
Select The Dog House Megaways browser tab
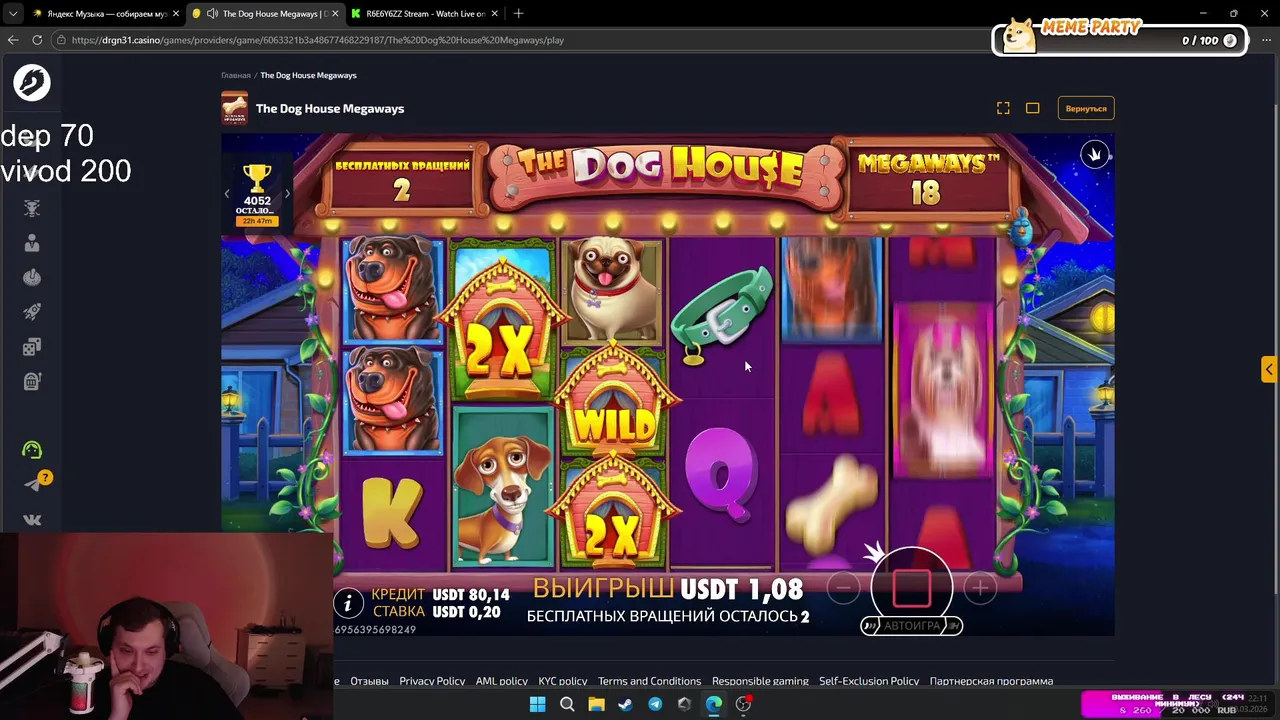265,14
